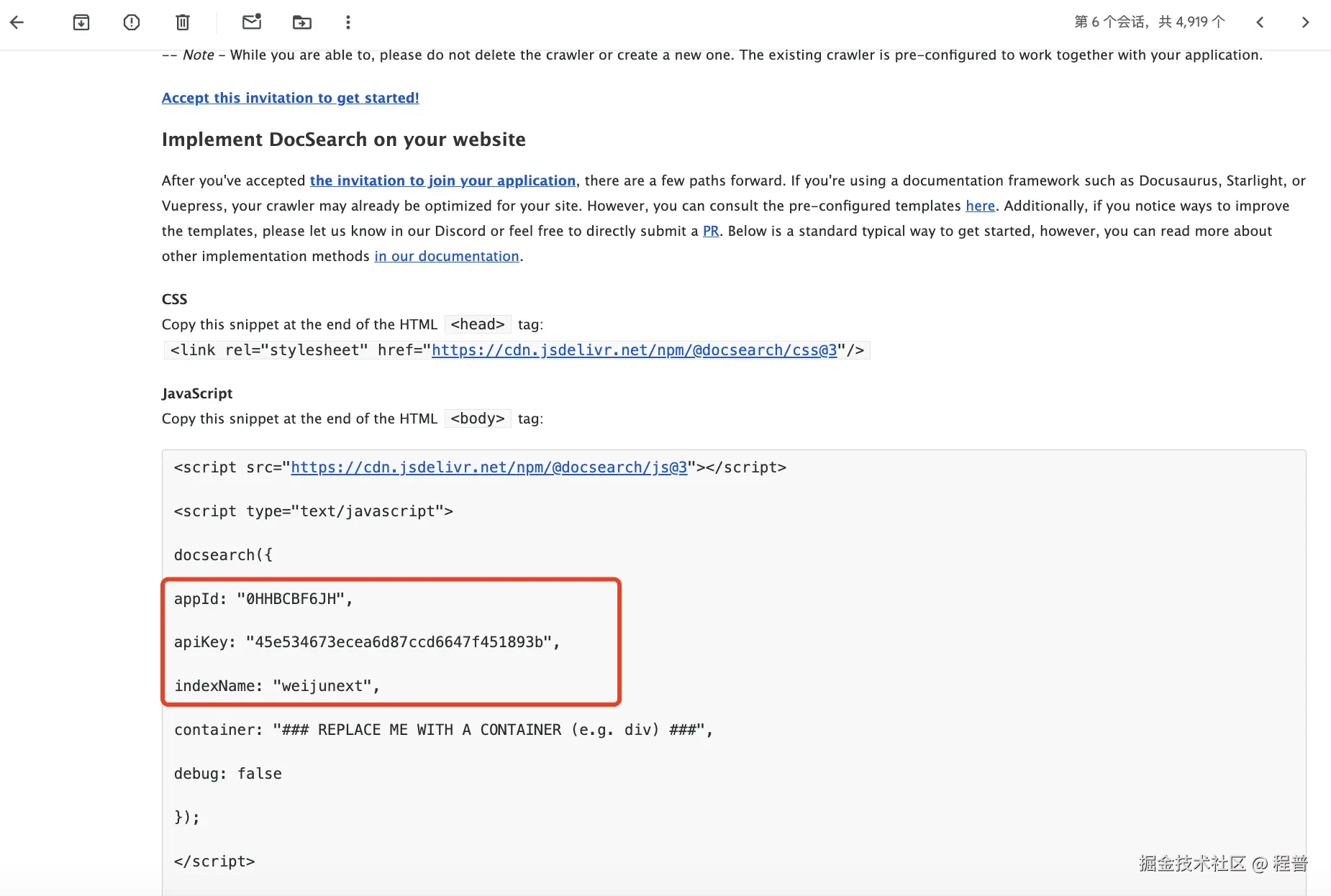The image size is (1331, 896).
Task: Click the 'Implement DocSearch on your website' heading
Action: [343, 140]
